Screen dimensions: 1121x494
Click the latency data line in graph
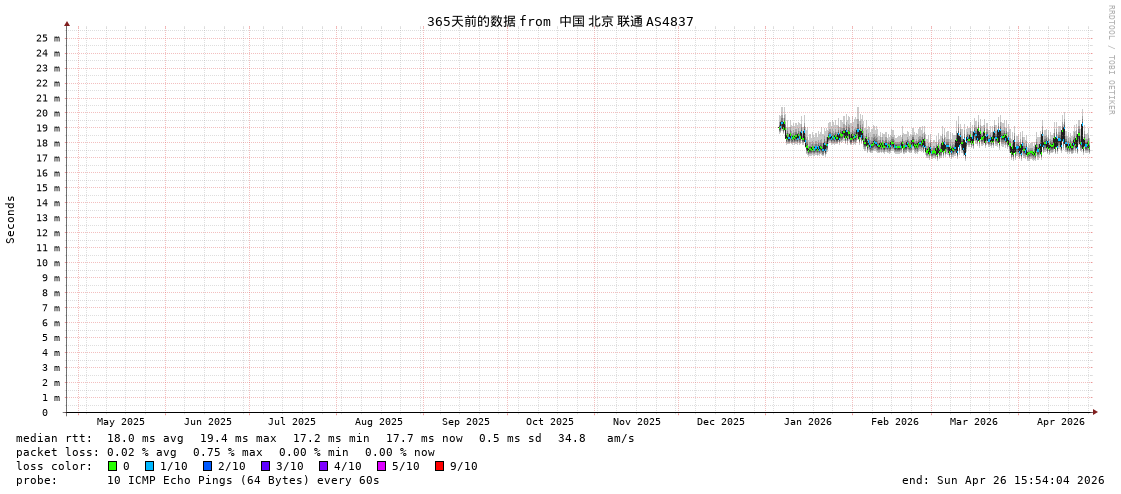click(900, 144)
